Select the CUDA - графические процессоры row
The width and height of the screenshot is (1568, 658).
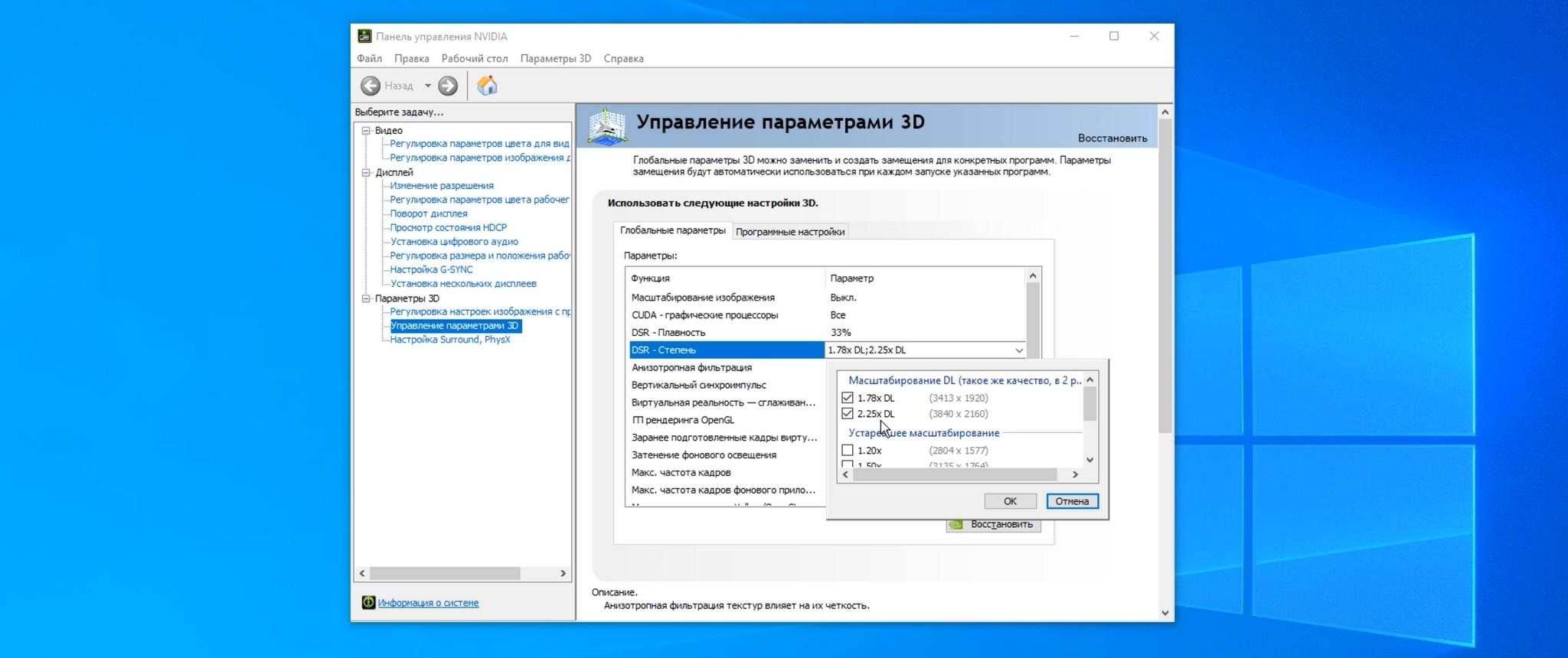(x=826, y=315)
